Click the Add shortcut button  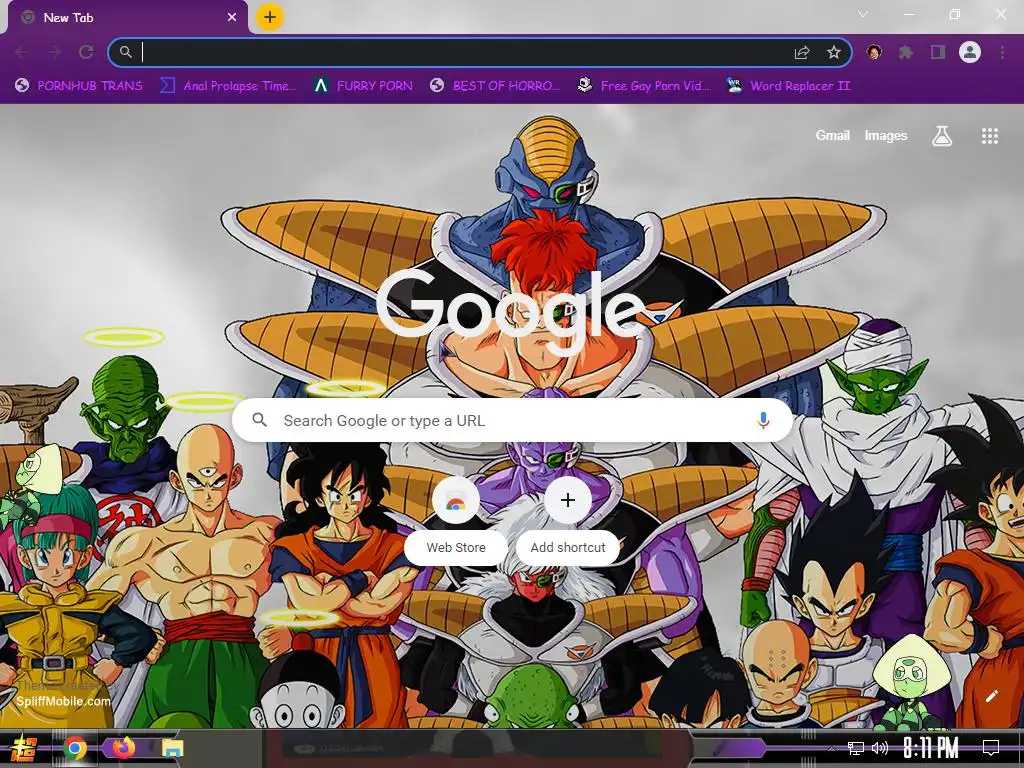[568, 520]
